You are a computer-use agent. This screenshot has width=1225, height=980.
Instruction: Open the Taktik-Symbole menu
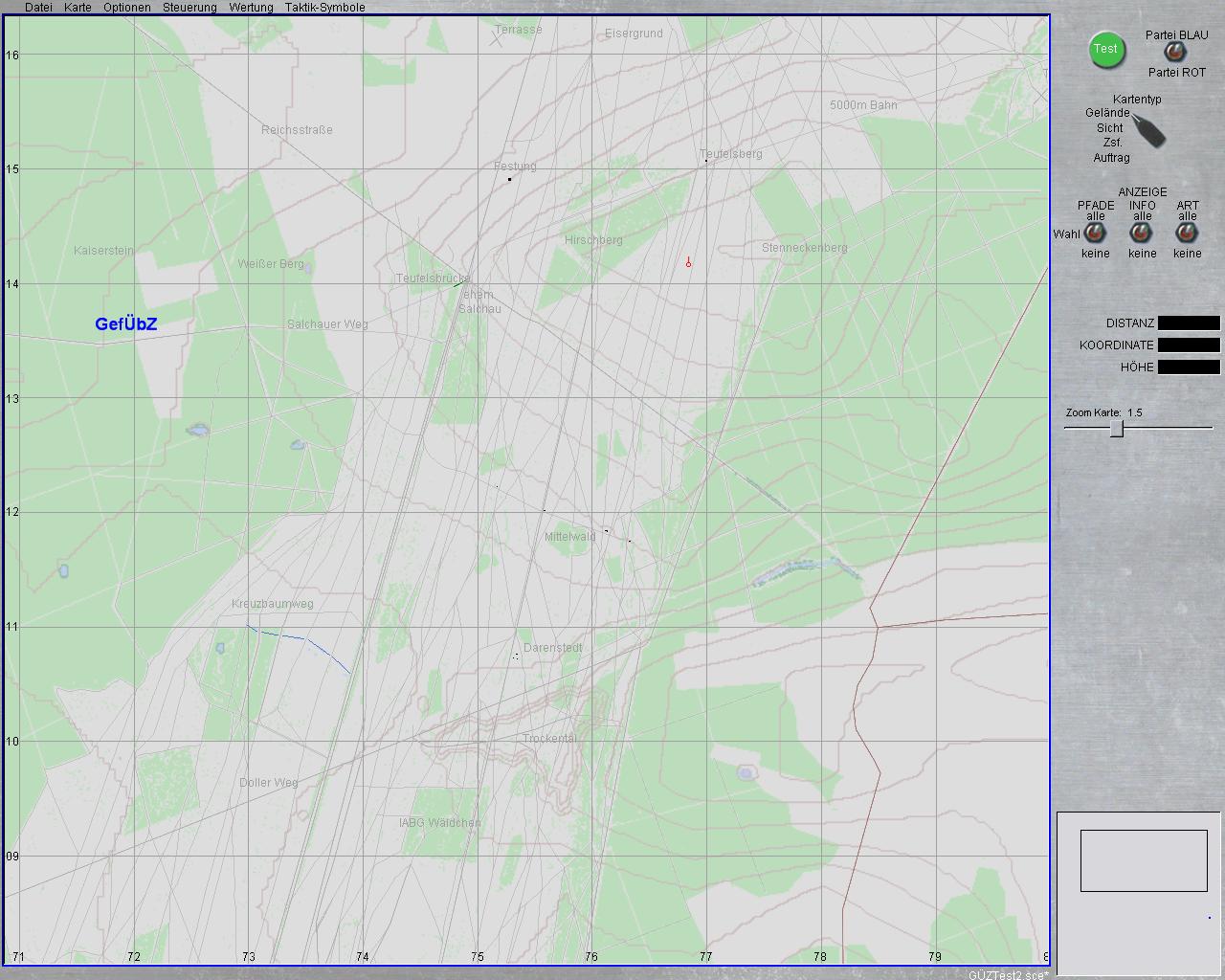[x=324, y=7]
